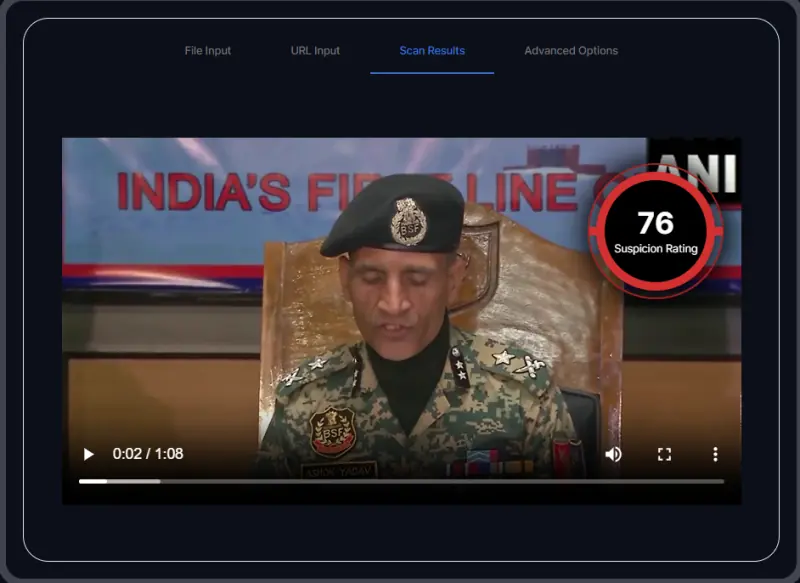Open the video's three-dot options menu
Viewport: 800px width, 583px height.
[715, 454]
